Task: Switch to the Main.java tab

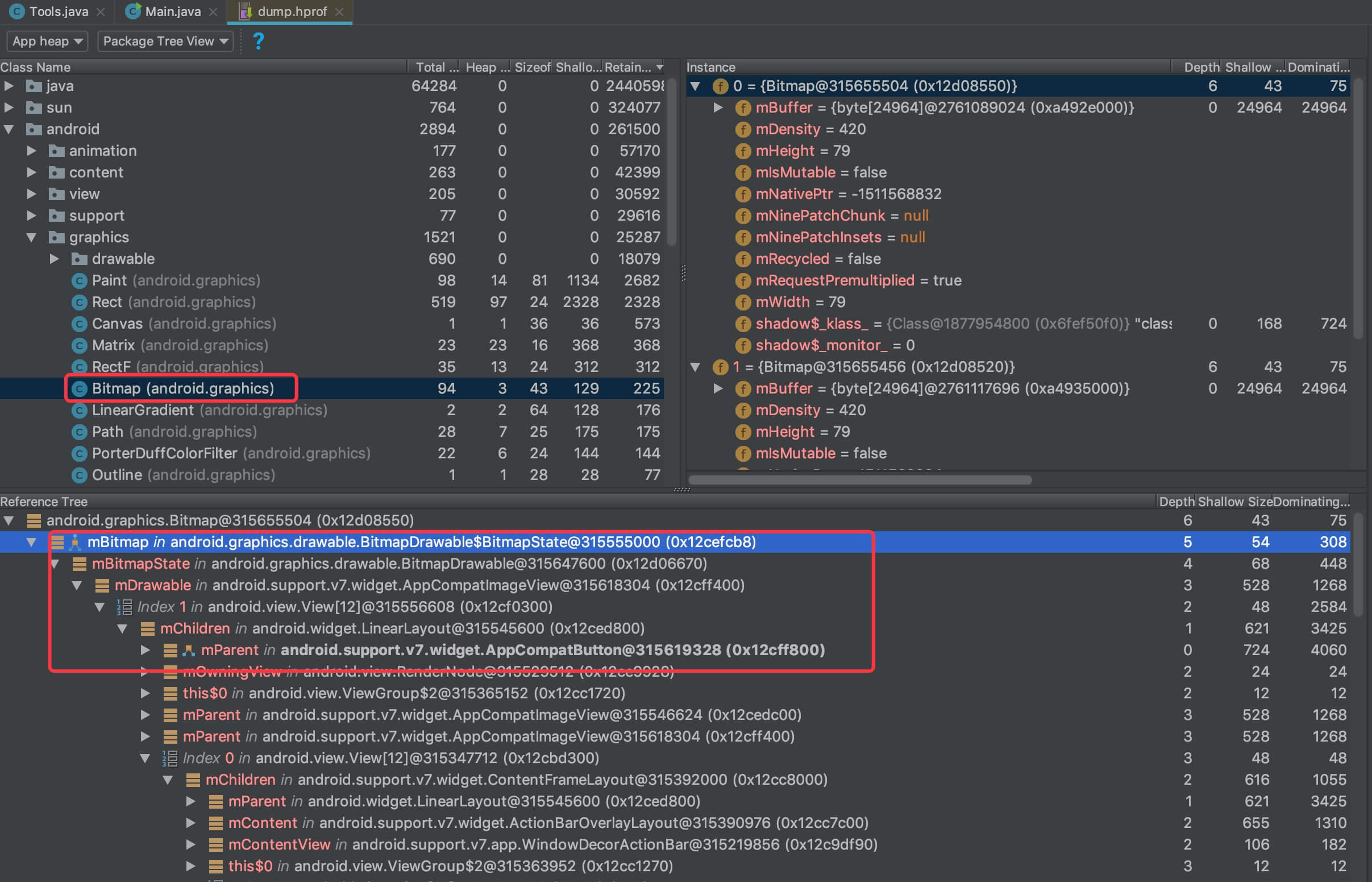Action: [x=172, y=11]
